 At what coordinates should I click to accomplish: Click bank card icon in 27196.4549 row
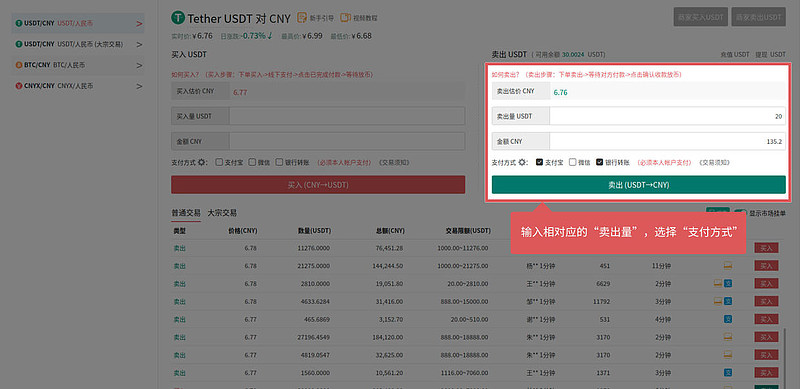tap(728, 337)
